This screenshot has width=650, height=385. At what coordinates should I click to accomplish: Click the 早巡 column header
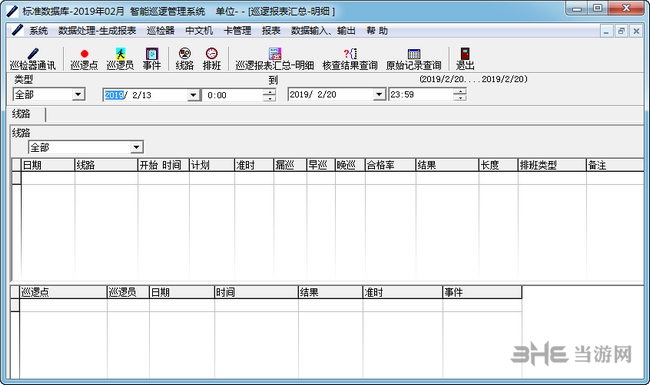click(x=321, y=165)
